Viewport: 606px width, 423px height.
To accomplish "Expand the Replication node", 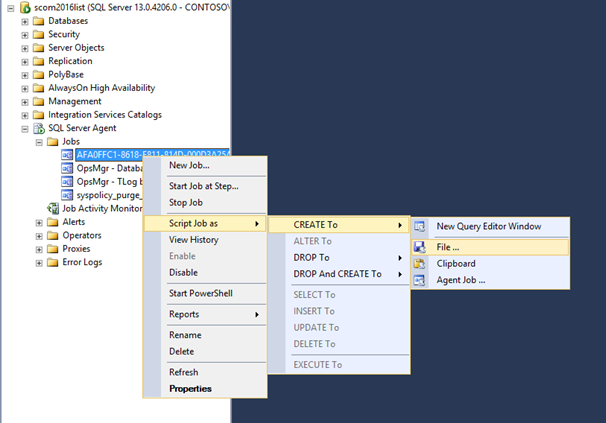I will point(25,62).
